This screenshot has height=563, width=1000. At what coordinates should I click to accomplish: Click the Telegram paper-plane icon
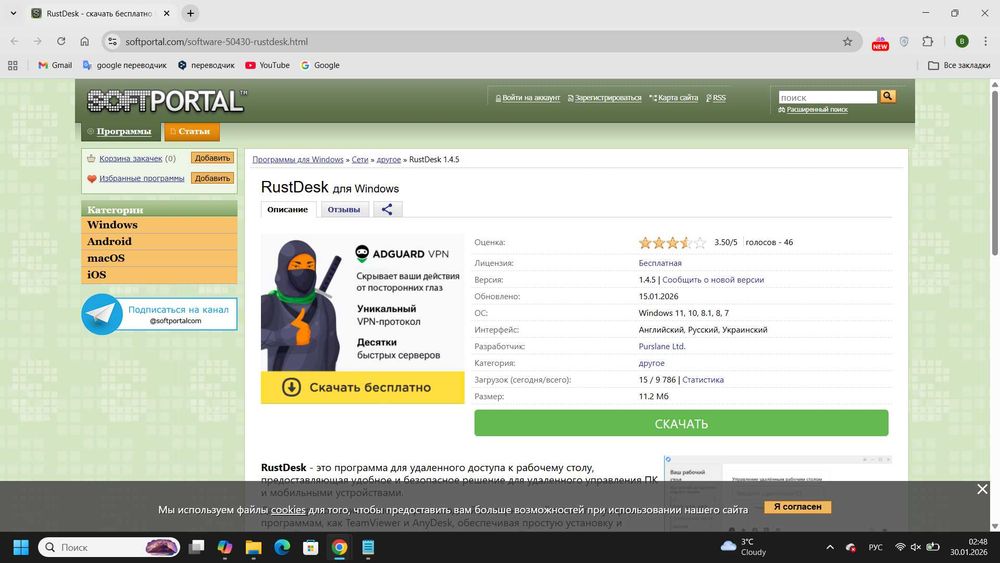[102, 314]
